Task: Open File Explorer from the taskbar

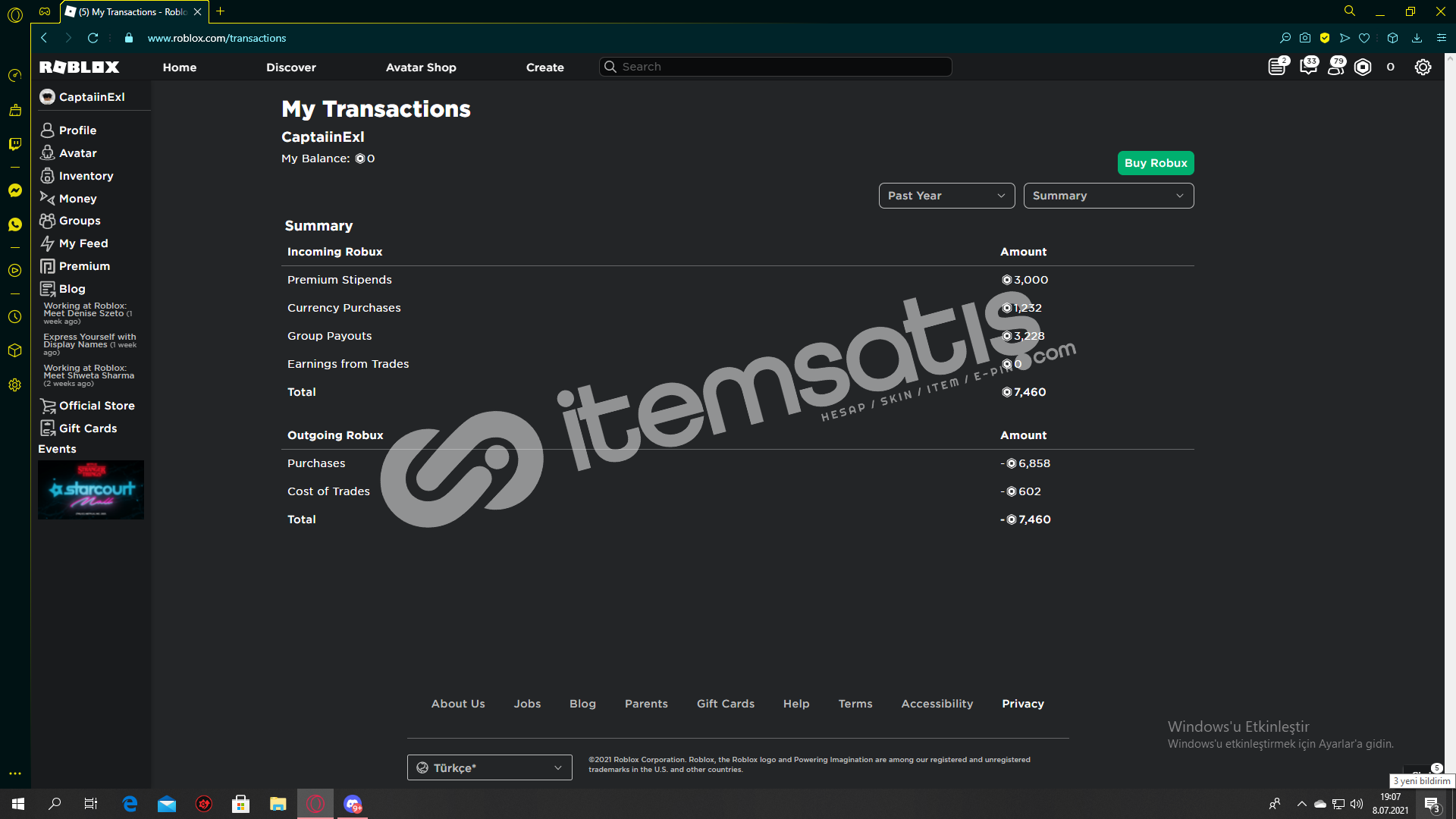Action: [x=278, y=804]
